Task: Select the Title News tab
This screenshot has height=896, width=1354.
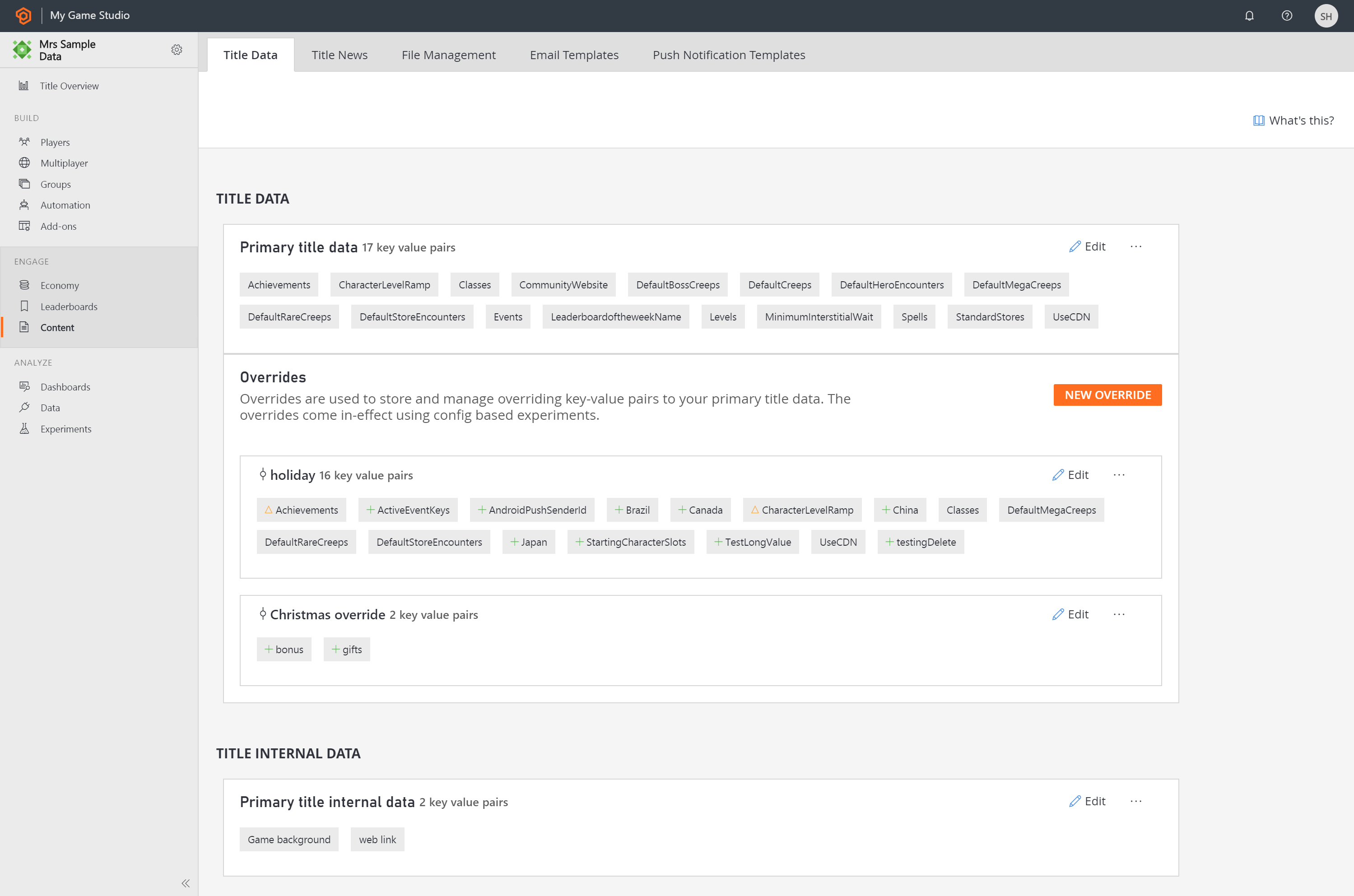Action: coord(338,55)
